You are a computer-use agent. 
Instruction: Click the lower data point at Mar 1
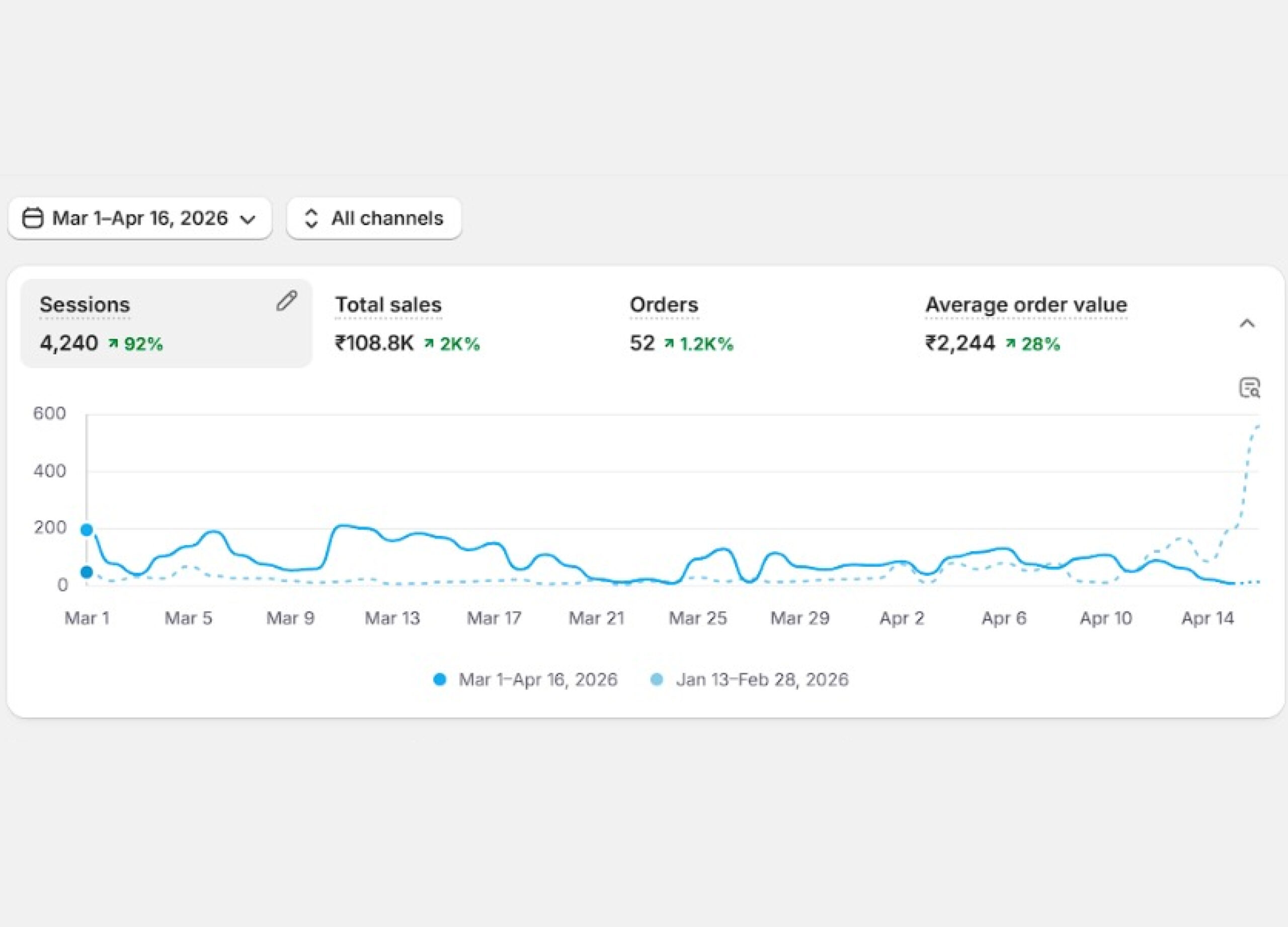[87, 572]
